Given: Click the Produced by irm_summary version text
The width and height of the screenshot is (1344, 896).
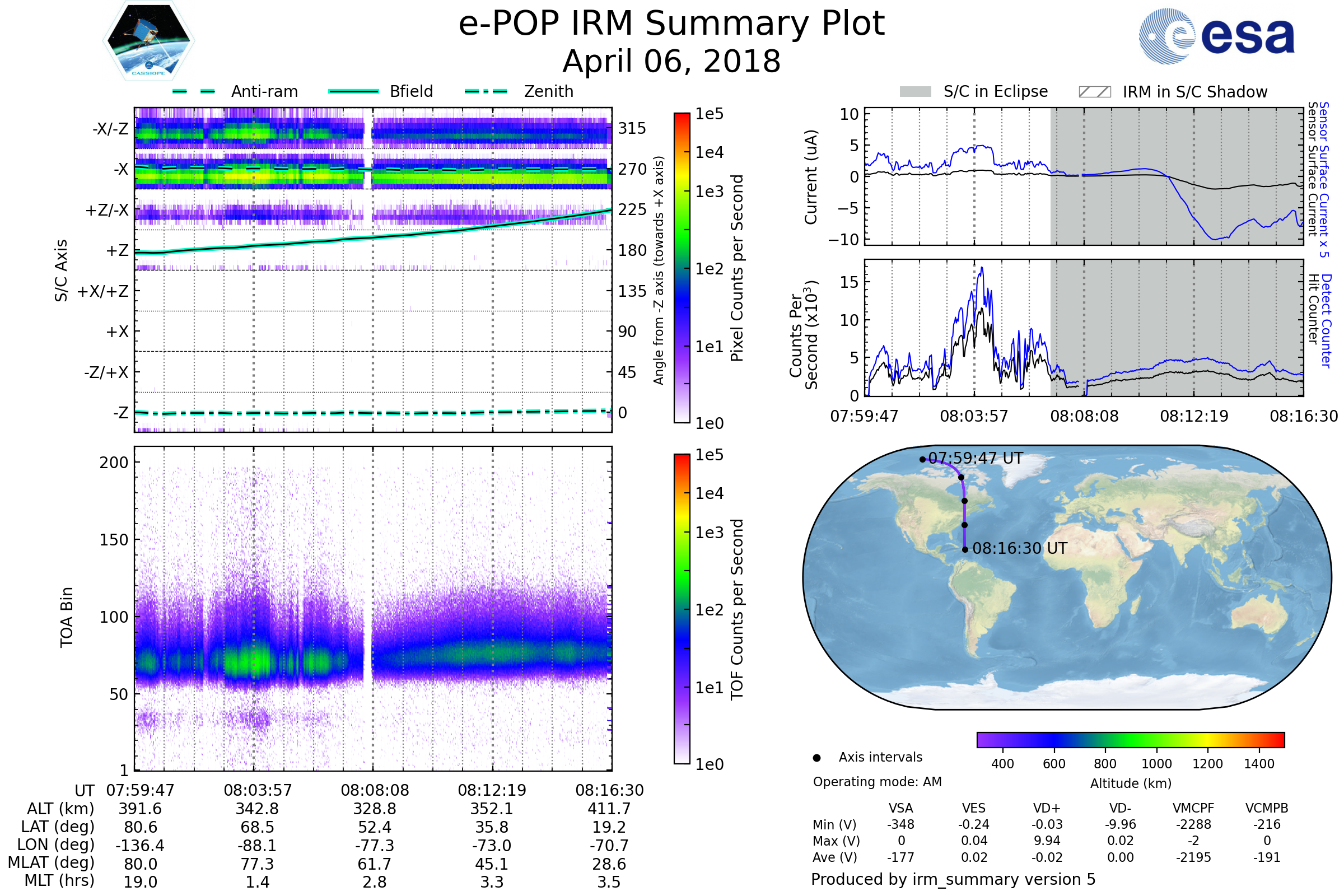Looking at the screenshot, I should click(953, 879).
